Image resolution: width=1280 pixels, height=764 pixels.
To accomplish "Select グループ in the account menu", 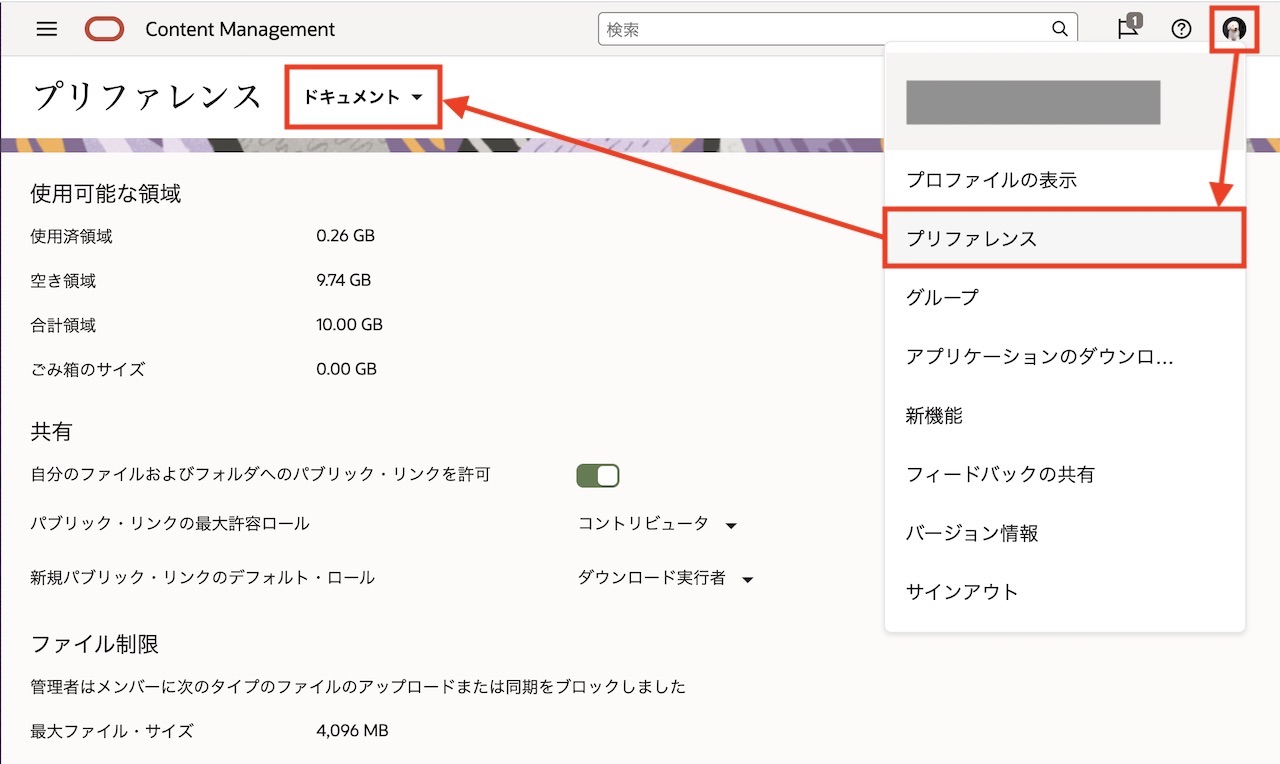I will pyautogui.click(x=942, y=297).
